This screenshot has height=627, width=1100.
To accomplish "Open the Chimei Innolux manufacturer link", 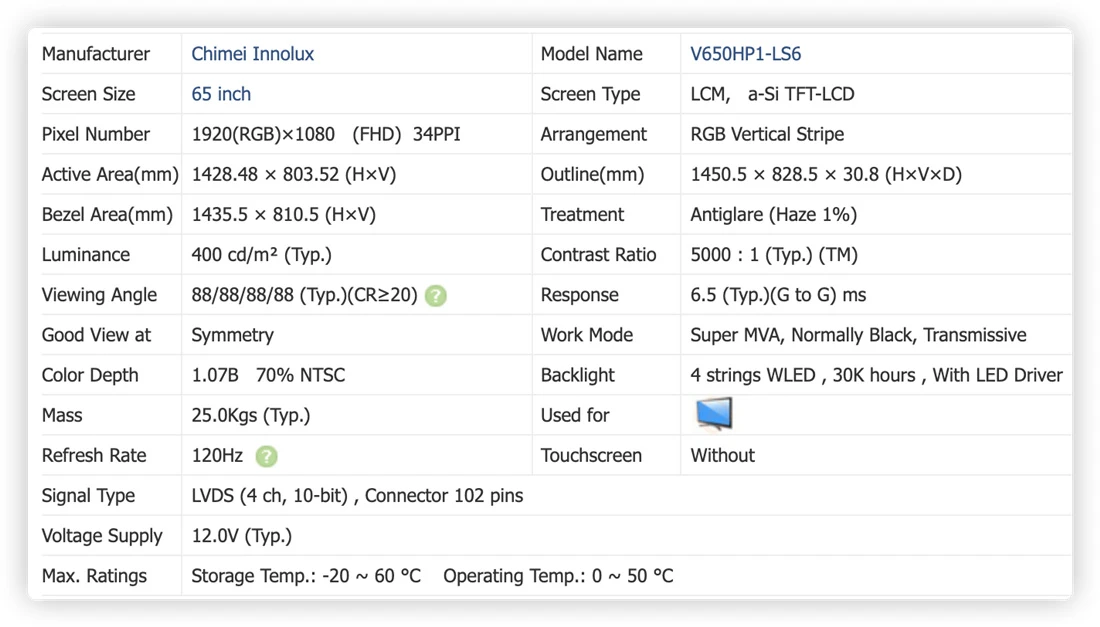I will (253, 54).
